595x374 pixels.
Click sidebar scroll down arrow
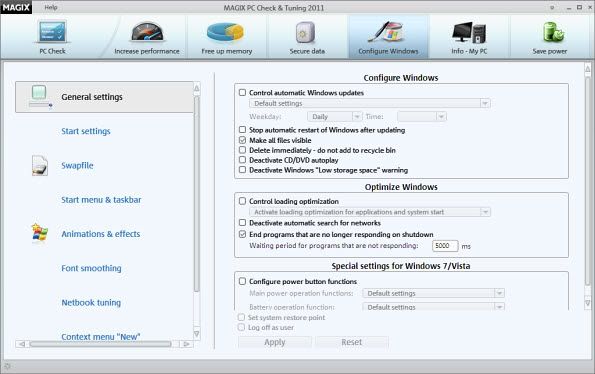point(197,334)
